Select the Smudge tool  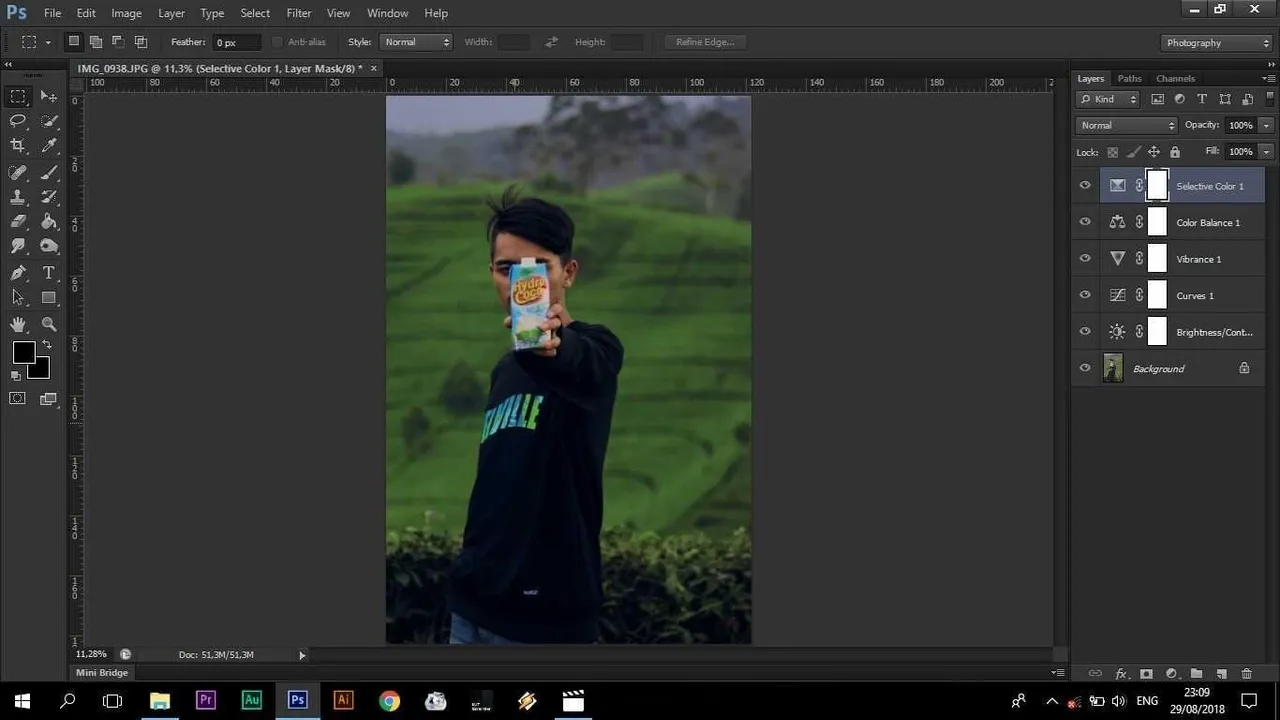(x=18, y=246)
